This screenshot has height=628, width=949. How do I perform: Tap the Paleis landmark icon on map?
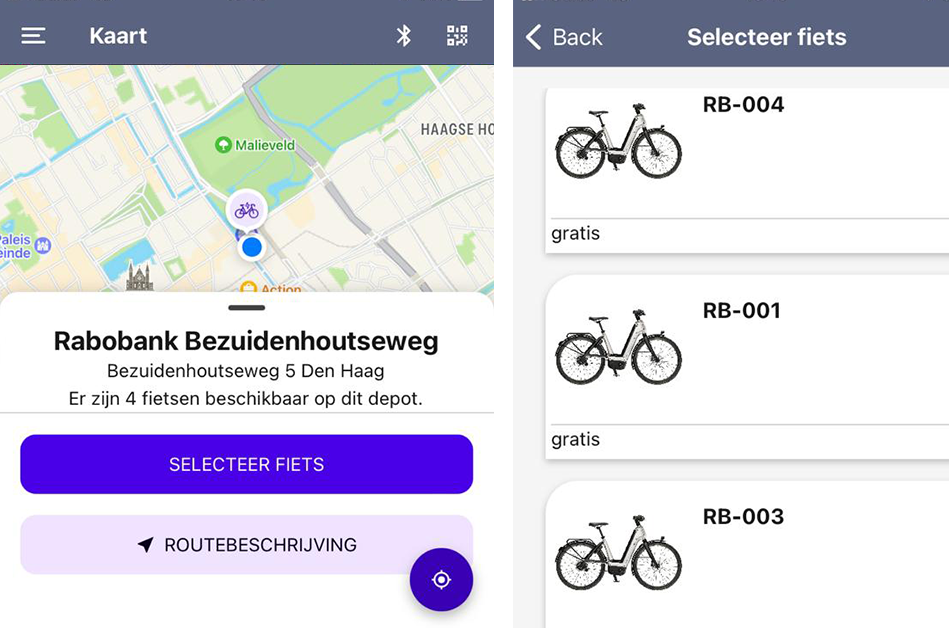[x=42, y=245]
